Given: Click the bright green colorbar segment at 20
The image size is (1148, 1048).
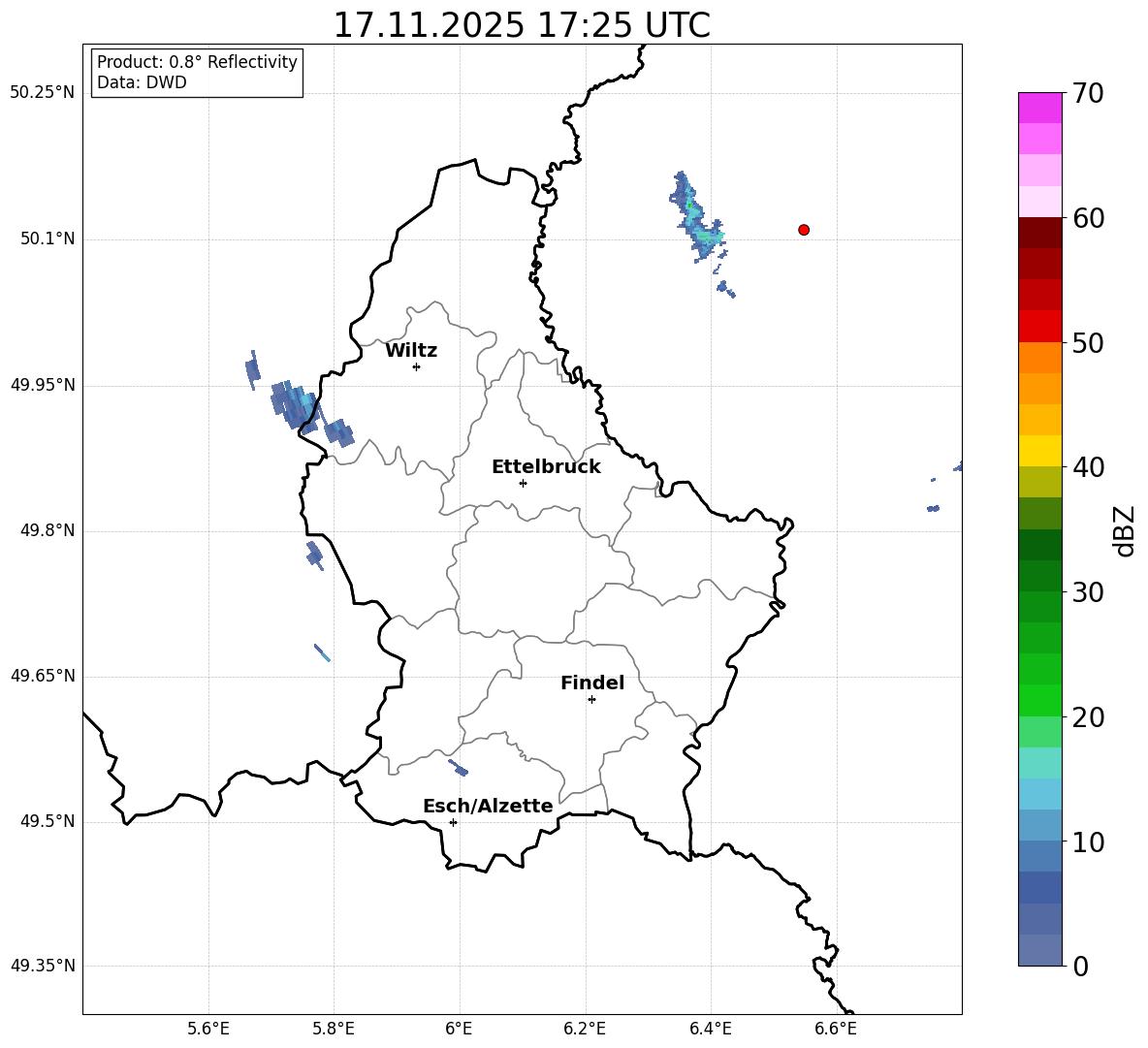Looking at the screenshot, I should tap(1039, 700).
